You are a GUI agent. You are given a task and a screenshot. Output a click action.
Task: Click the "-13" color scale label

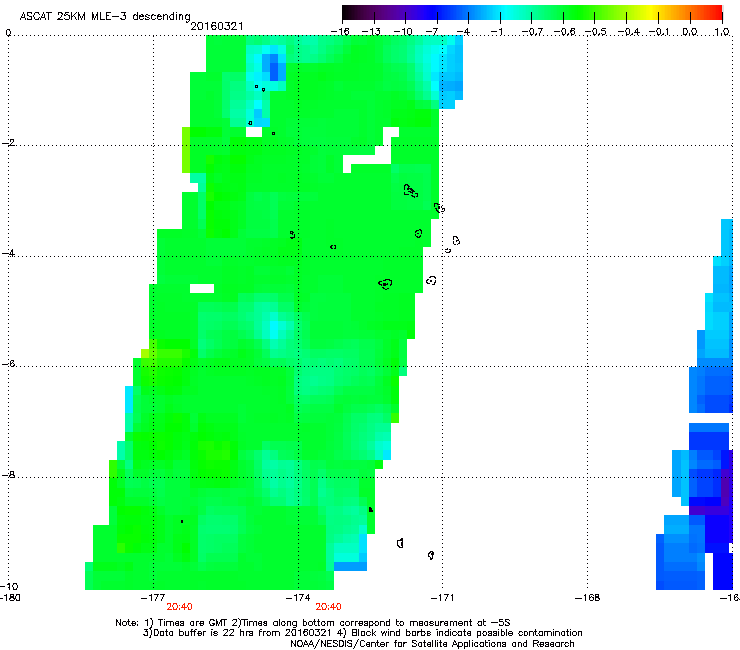tap(371, 32)
